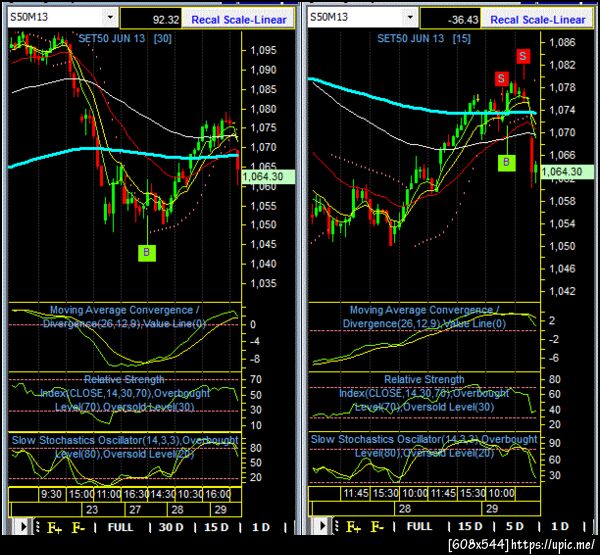Click MACD indicator title in left chart

point(124,317)
